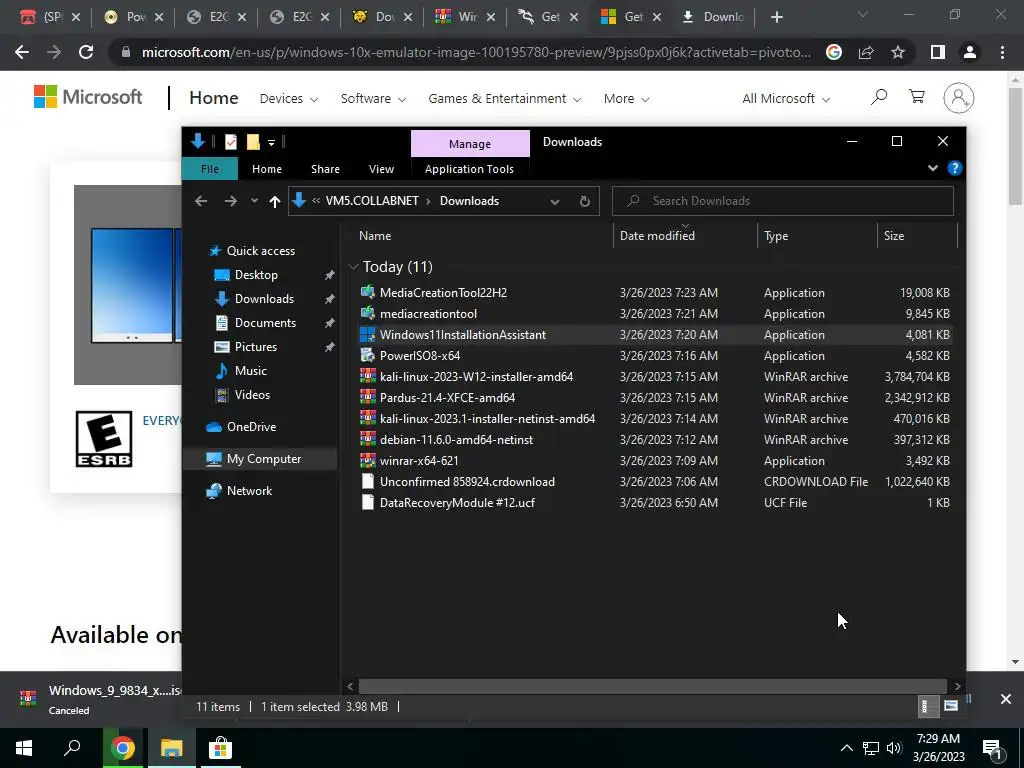Reload the Microsoft page in Chrome
Screen dimensions: 1024x768
coord(86,52)
